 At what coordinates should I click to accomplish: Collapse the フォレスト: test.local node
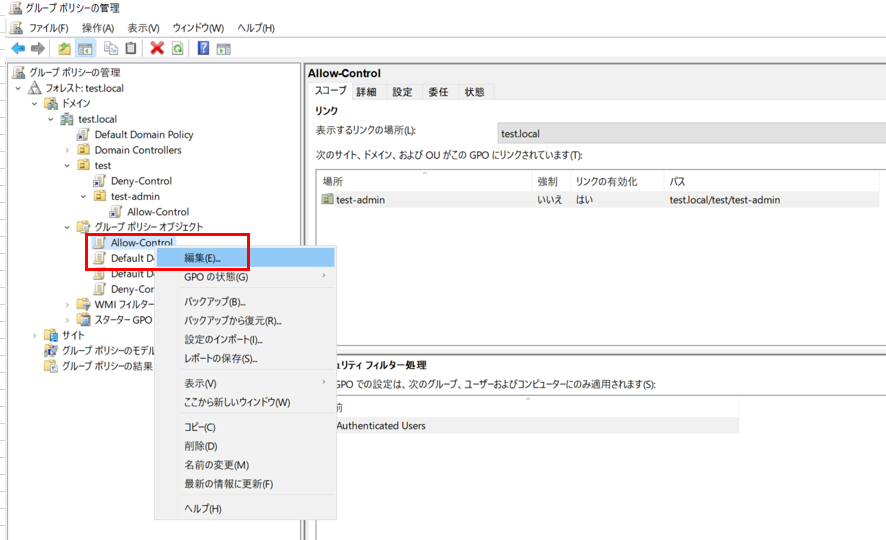(19, 88)
